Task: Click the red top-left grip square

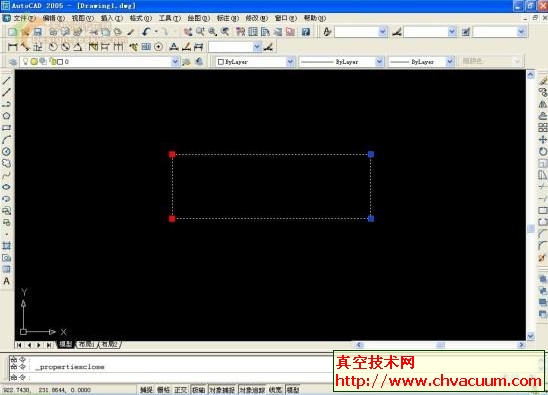Action: click(172, 154)
